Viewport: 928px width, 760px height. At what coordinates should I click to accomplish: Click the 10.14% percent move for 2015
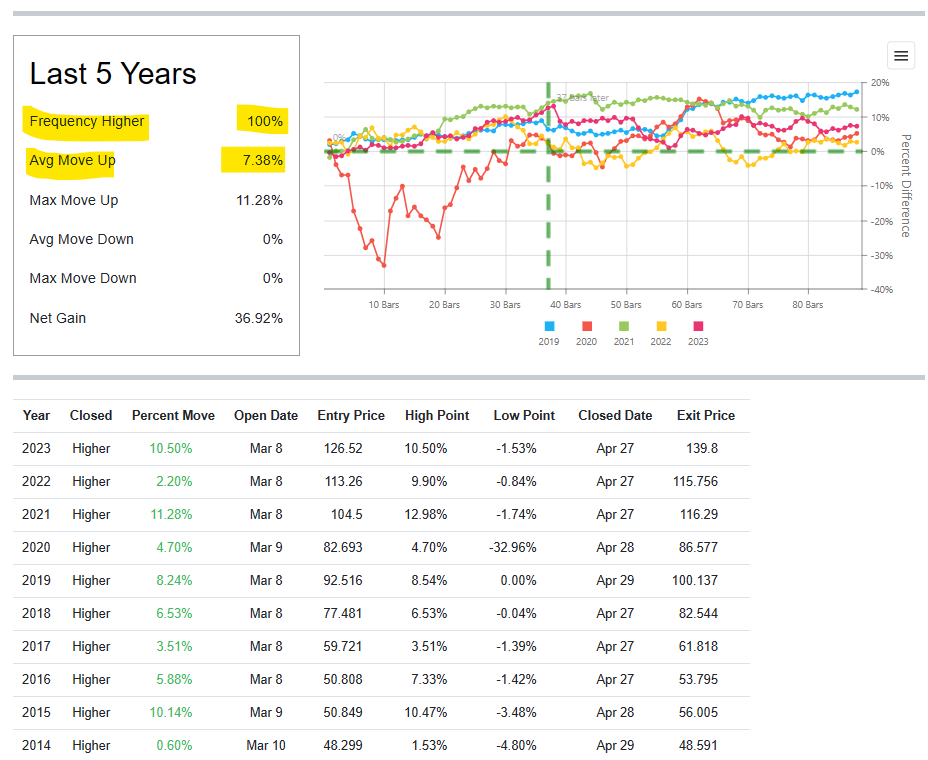click(x=170, y=713)
